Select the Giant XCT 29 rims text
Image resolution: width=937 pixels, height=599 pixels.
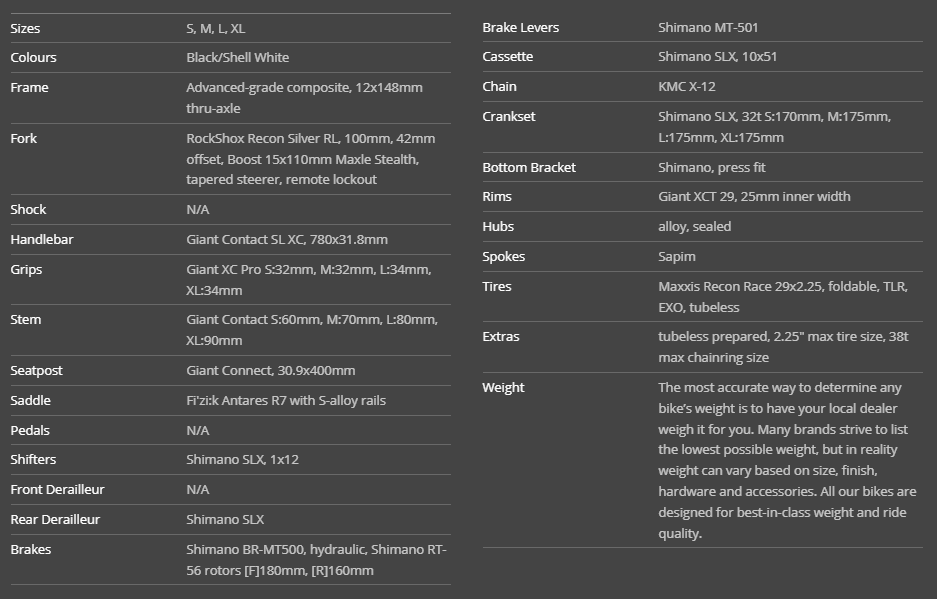coord(754,197)
